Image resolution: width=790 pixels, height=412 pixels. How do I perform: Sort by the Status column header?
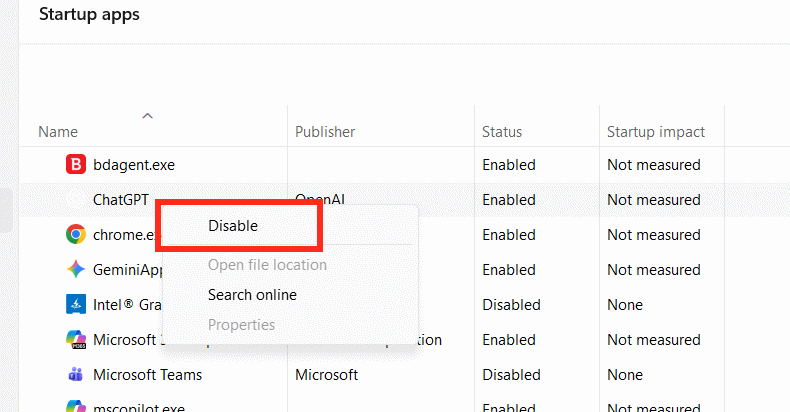click(502, 132)
